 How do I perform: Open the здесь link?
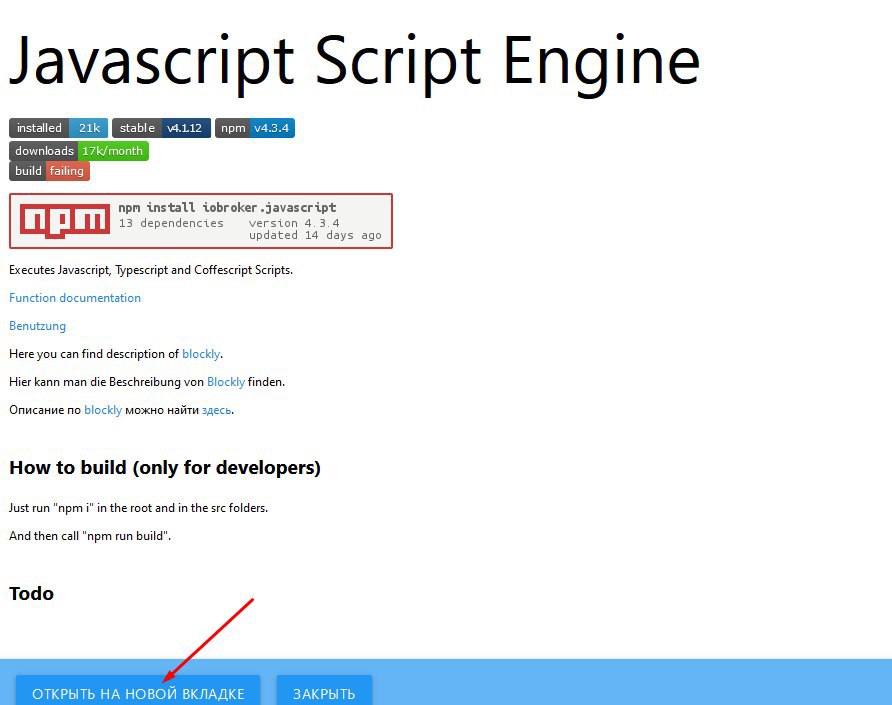(217, 410)
